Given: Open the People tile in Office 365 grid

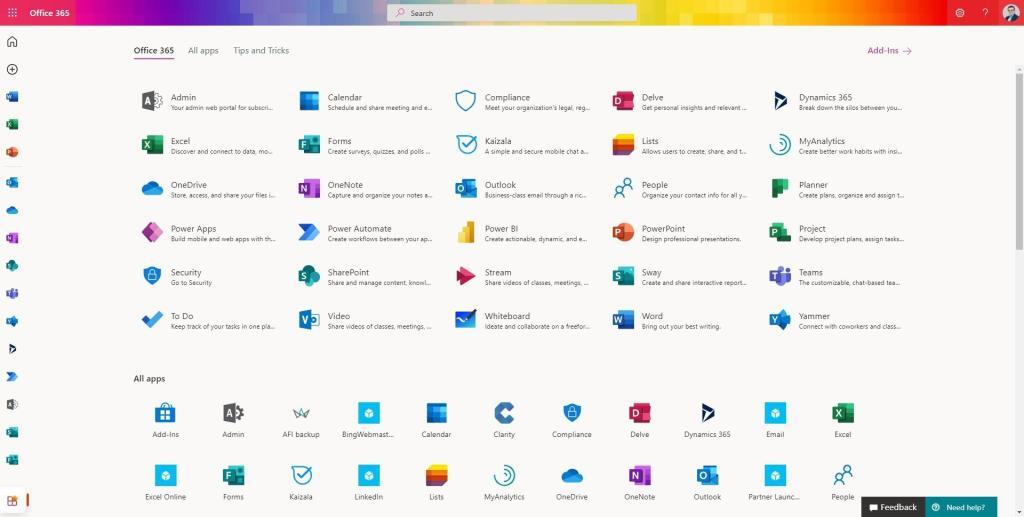Looking at the screenshot, I should tap(679, 189).
